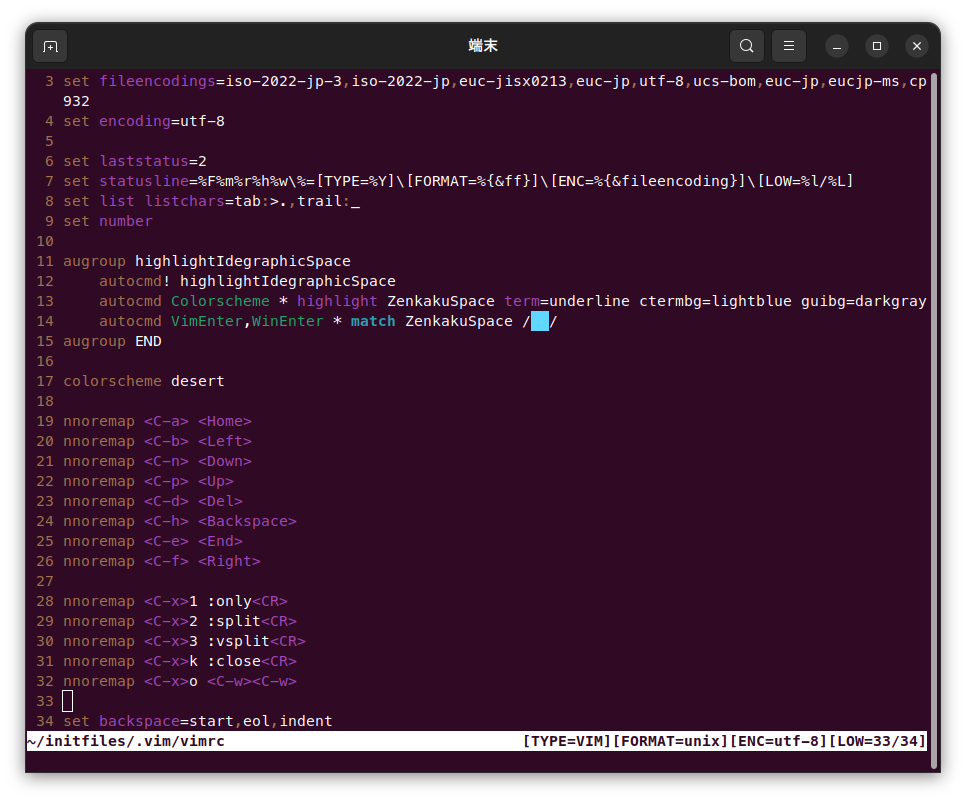
Task: Click the terminal scrollbar
Action: click(x=934, y=421)
